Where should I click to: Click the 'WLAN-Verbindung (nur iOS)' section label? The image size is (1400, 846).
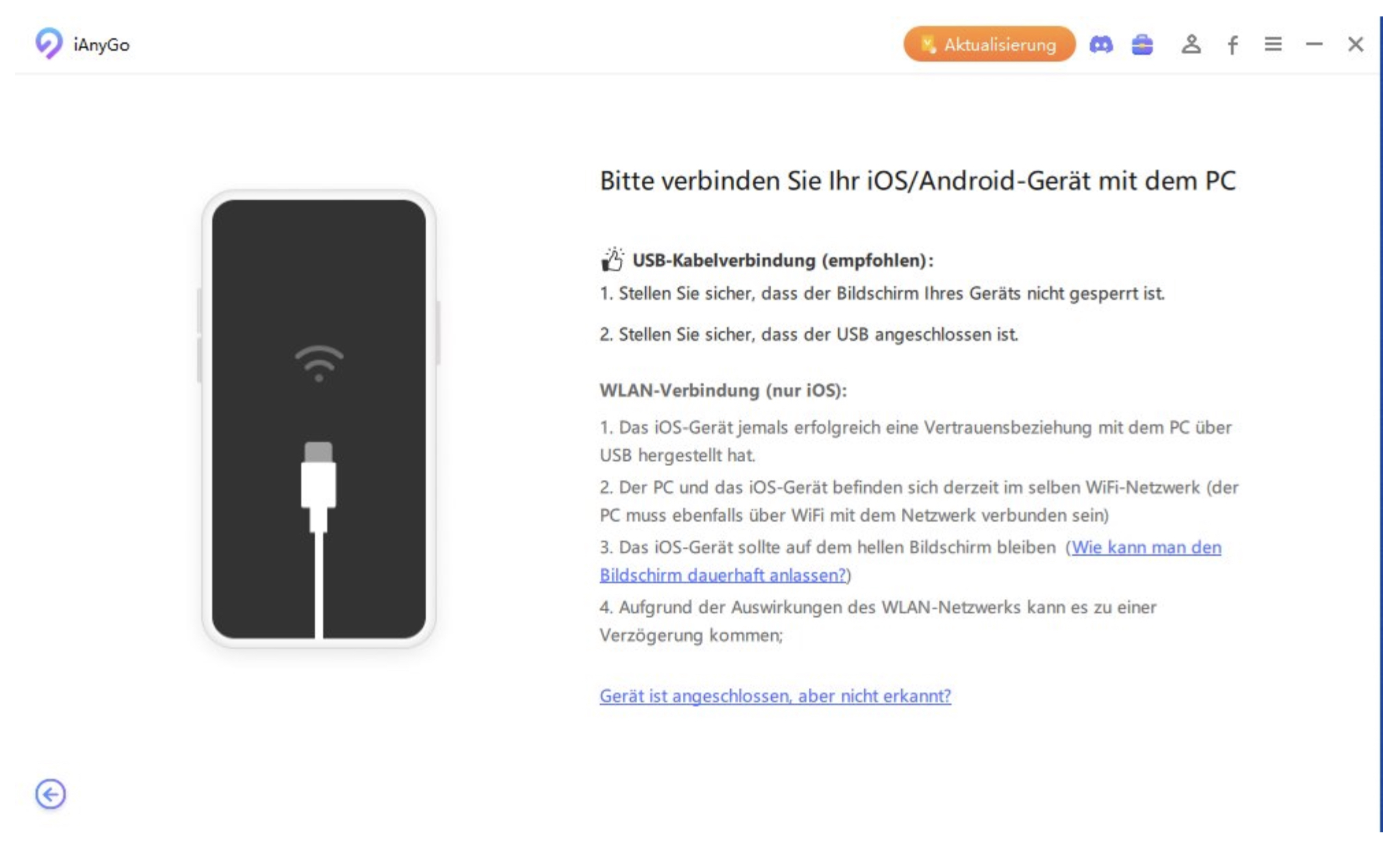(x=725, y=390)
